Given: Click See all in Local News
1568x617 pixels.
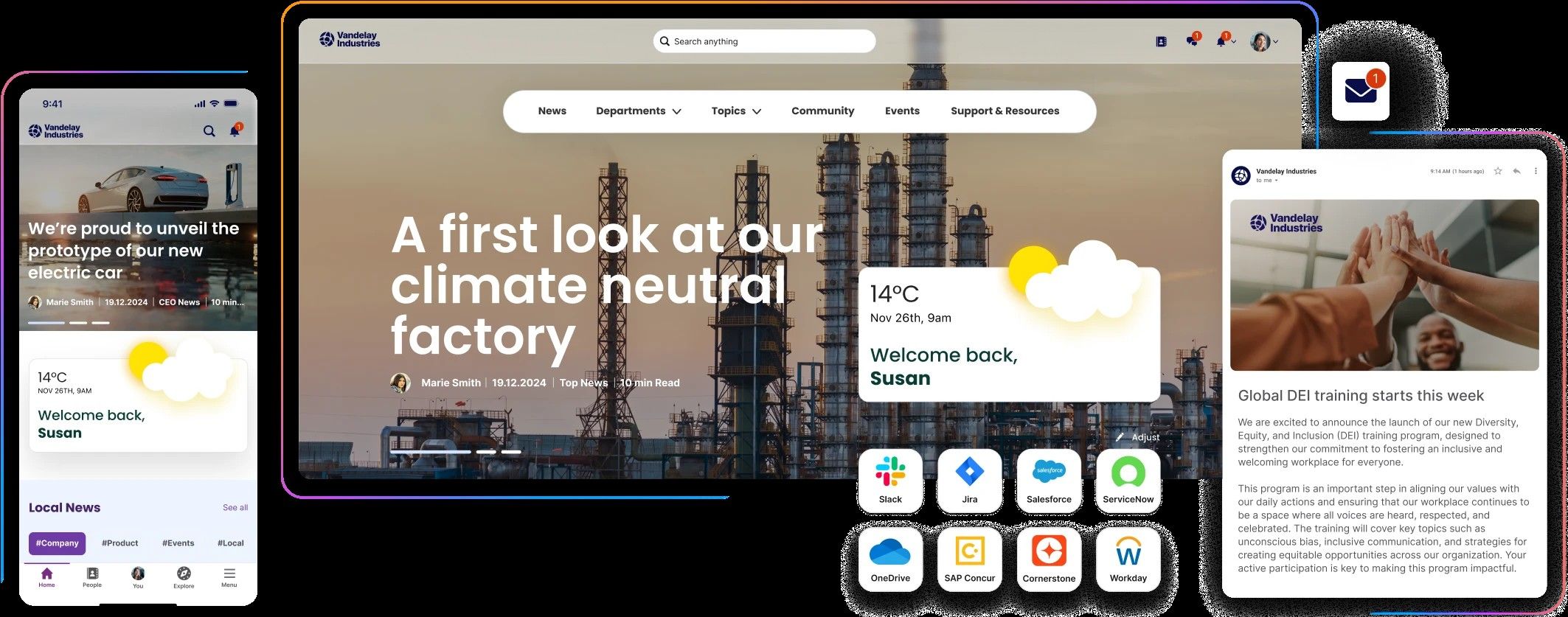Looking at the screenshot, I should (x=235, y=508).
